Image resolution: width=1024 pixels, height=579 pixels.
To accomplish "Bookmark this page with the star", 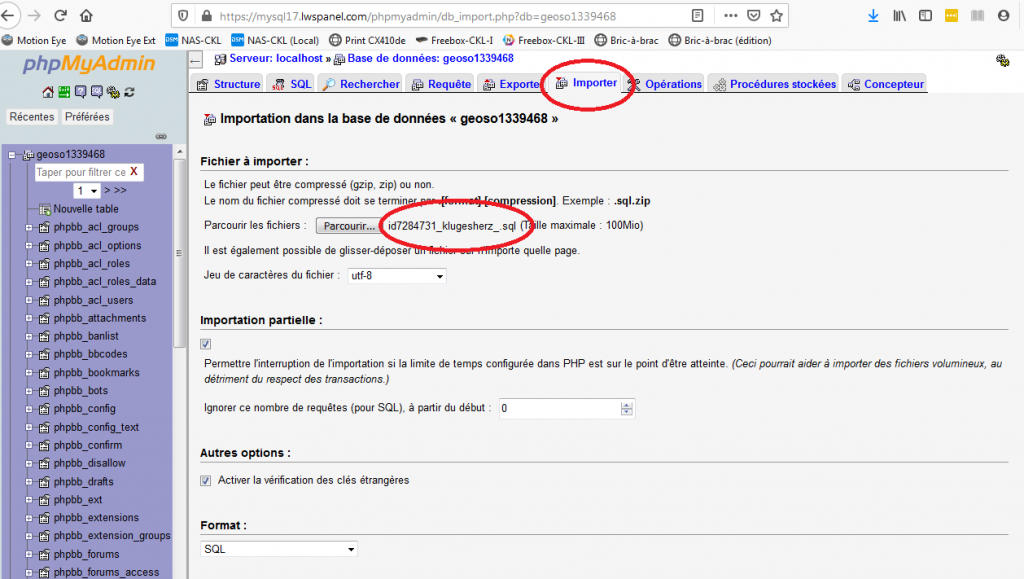I will point(776,16).
